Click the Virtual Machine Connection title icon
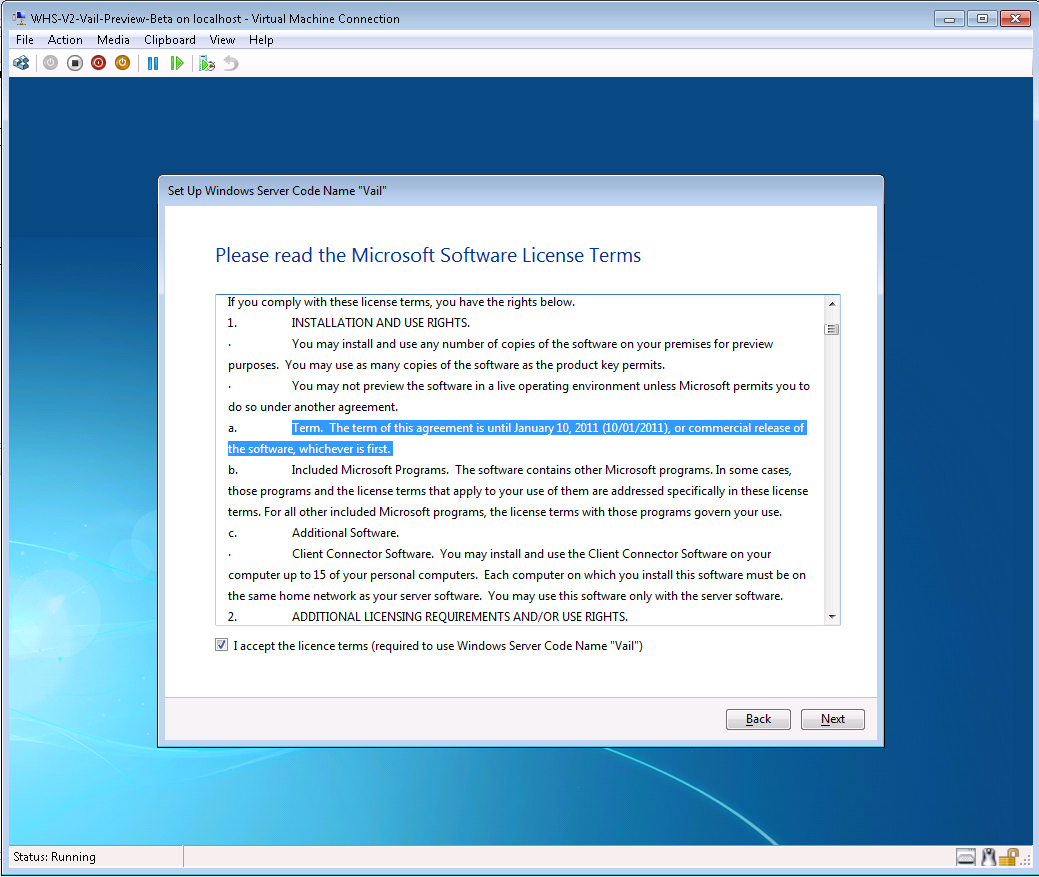 [x=19, y=19]
